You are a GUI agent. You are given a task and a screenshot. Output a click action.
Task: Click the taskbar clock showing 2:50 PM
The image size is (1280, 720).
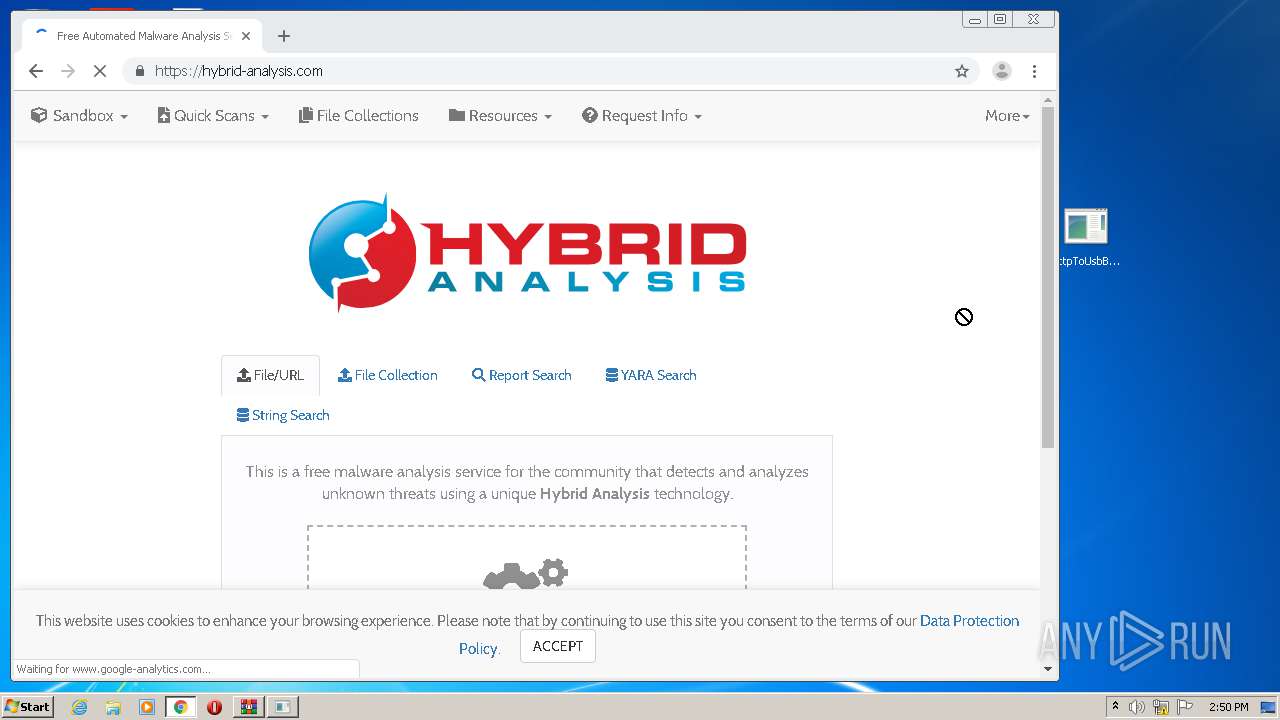pos(1229,707)
